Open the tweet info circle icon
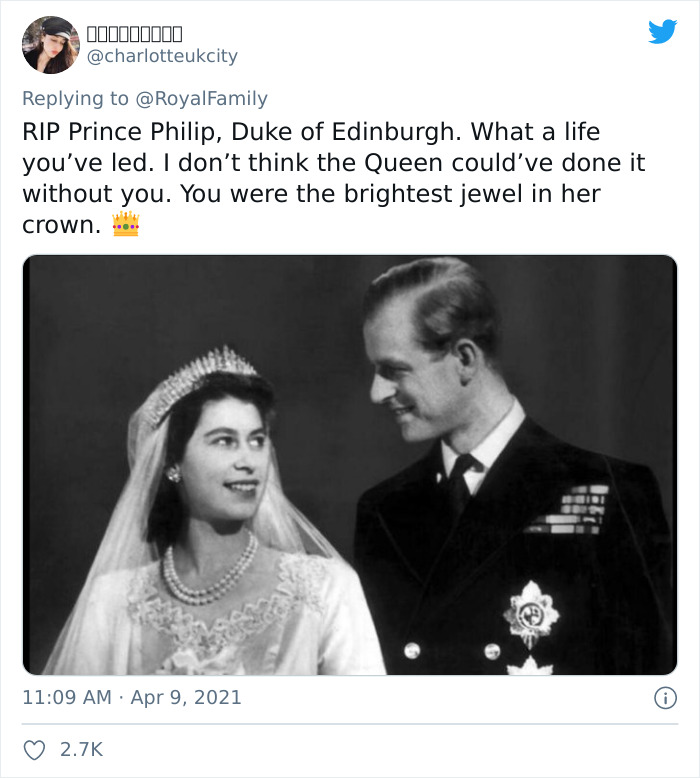This screenshot has height=778, width=700. (665, 698)
